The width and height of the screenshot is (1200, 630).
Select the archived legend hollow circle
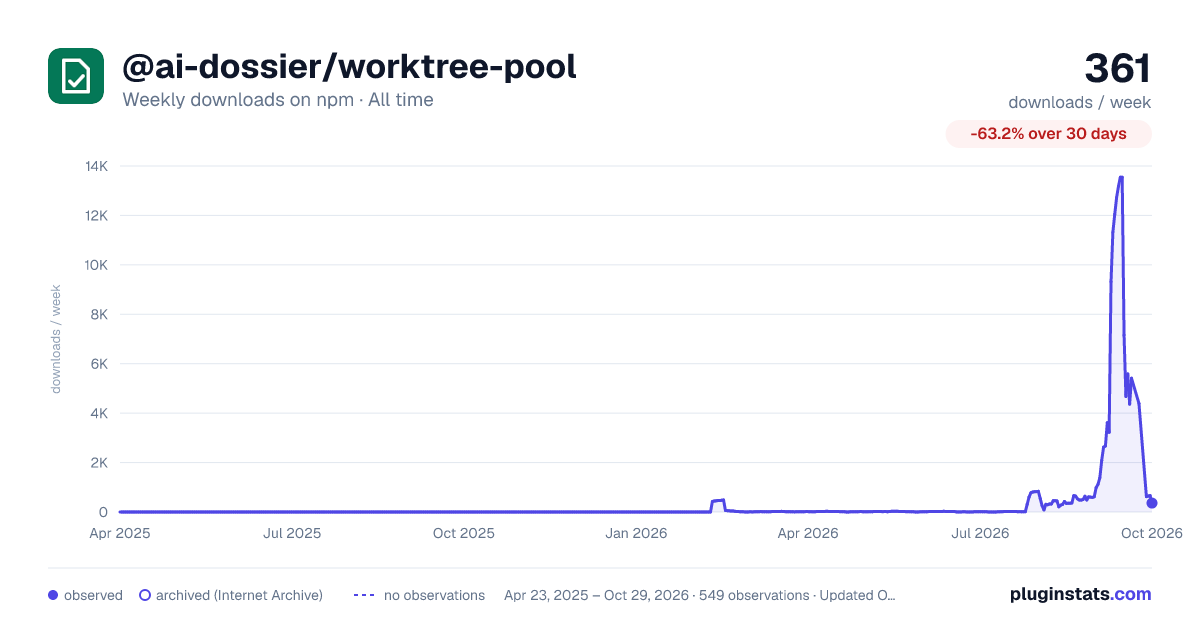[x=145, y=595]
